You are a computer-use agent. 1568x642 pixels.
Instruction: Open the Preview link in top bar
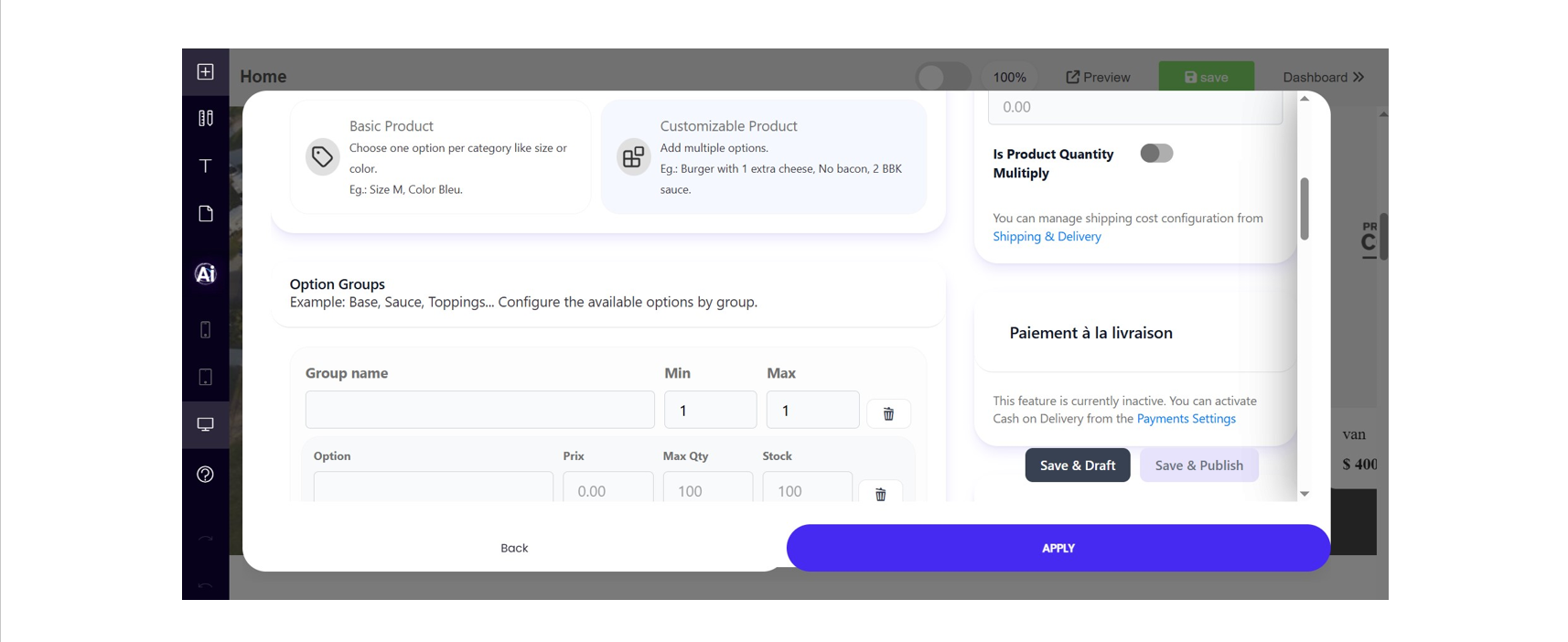(x=1098, y=77)
